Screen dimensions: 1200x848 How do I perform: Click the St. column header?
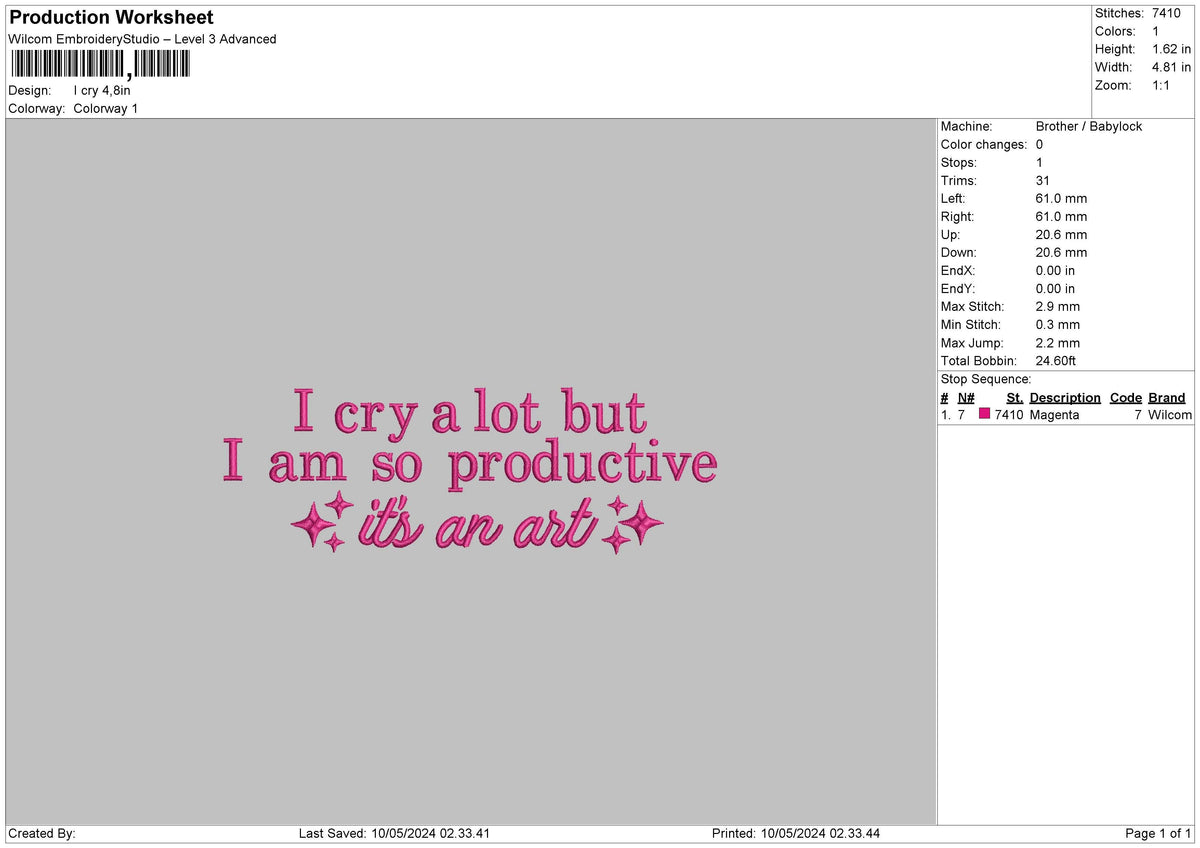[1014, 397]
